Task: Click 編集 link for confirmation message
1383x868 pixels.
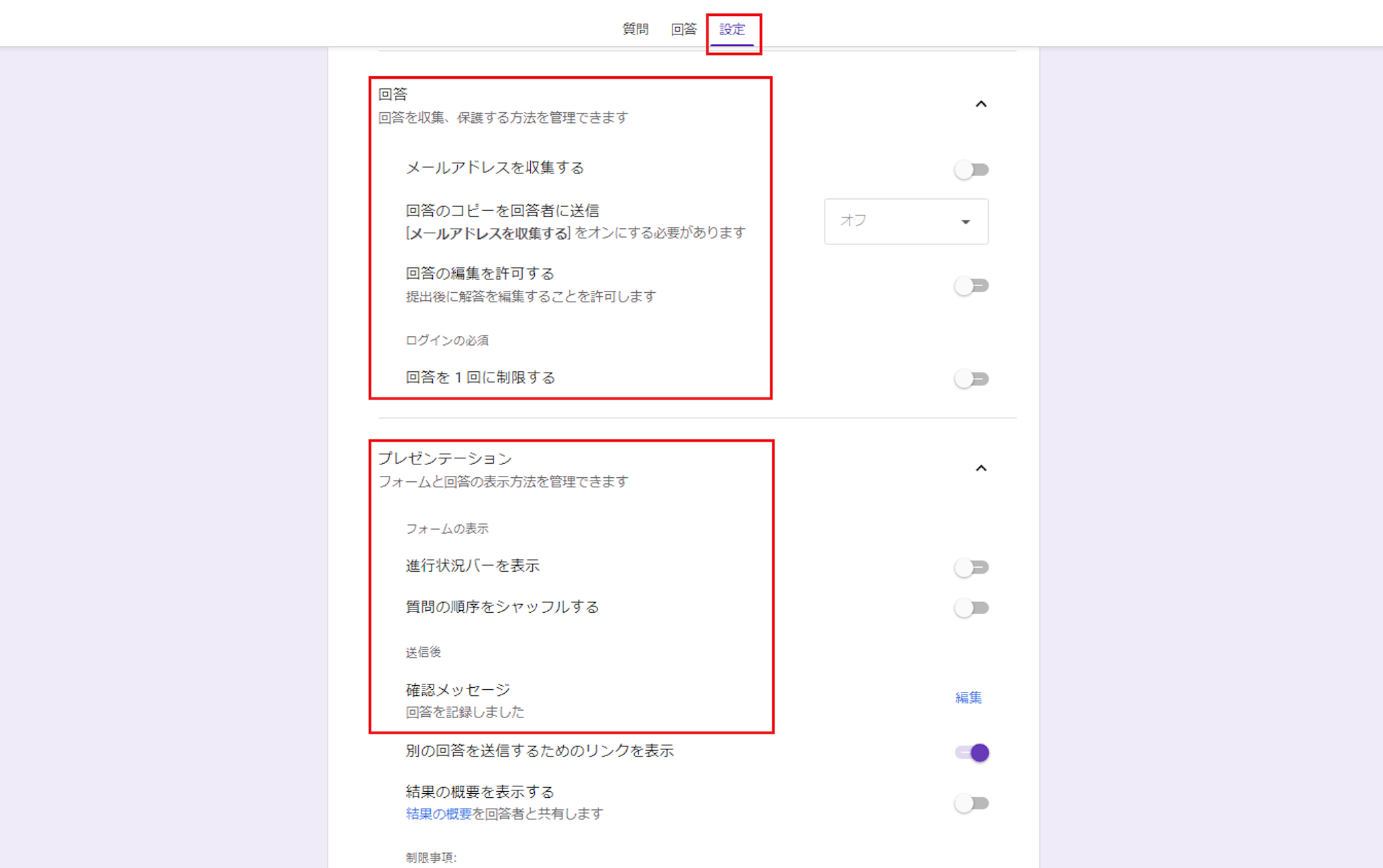Action: [968, 697]
